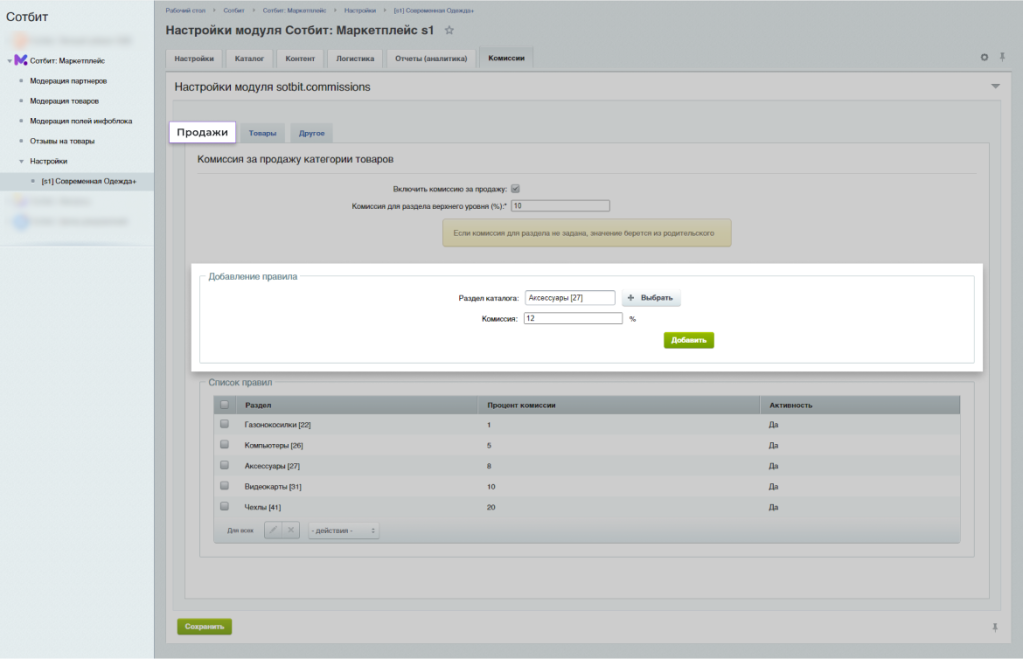Open Модерация товаров in sidebar
Viewport: 1023px width, 659px height.
click(x=65, y=101)
